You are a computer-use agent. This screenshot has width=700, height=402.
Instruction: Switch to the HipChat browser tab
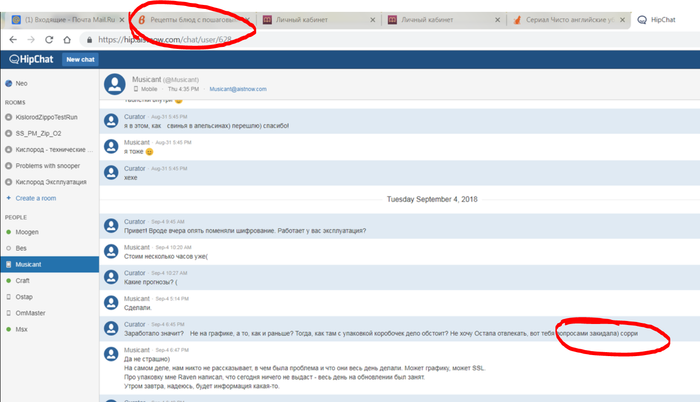tap(663, 20)
